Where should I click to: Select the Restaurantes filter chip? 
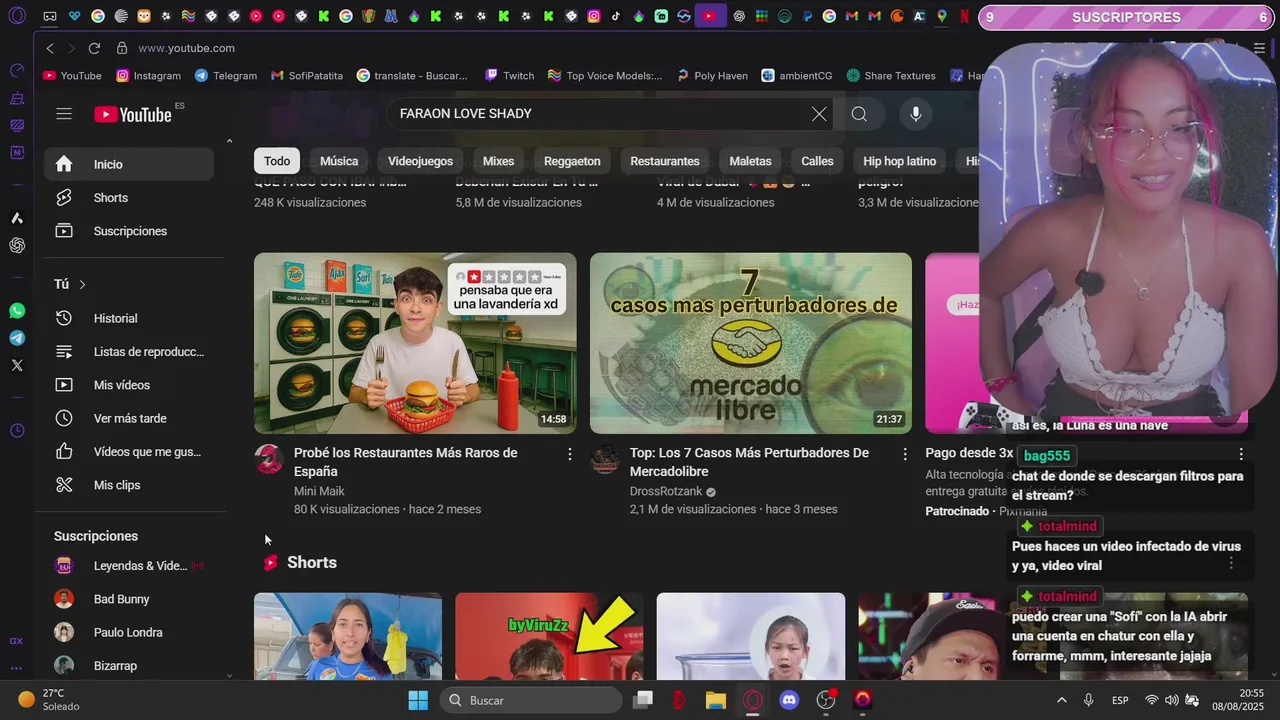click(x=665, y=161)
